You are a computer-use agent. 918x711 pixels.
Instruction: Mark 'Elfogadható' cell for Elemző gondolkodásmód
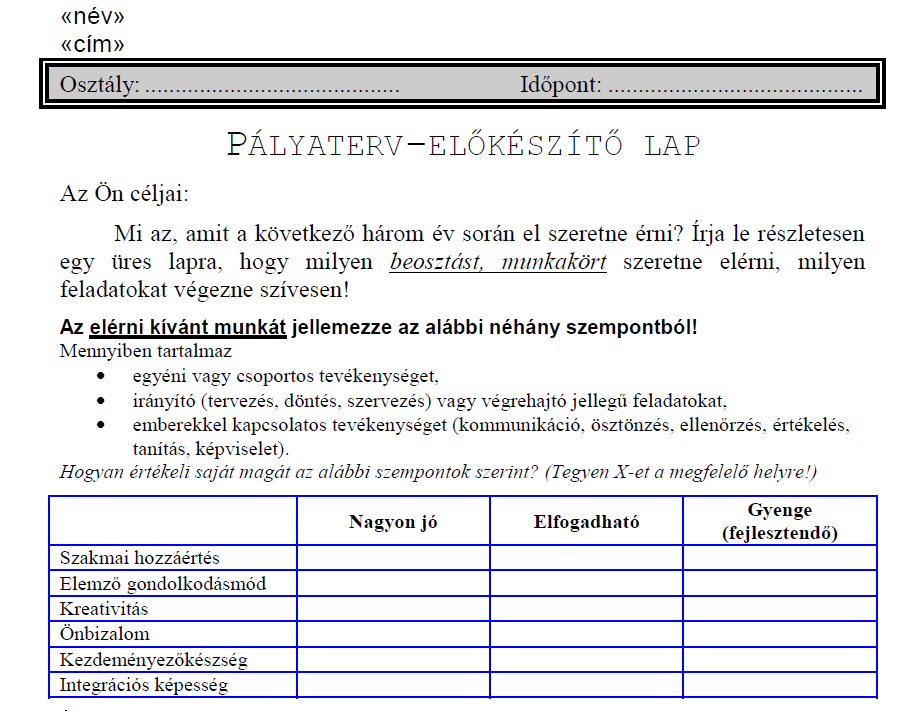click(586, 583)
